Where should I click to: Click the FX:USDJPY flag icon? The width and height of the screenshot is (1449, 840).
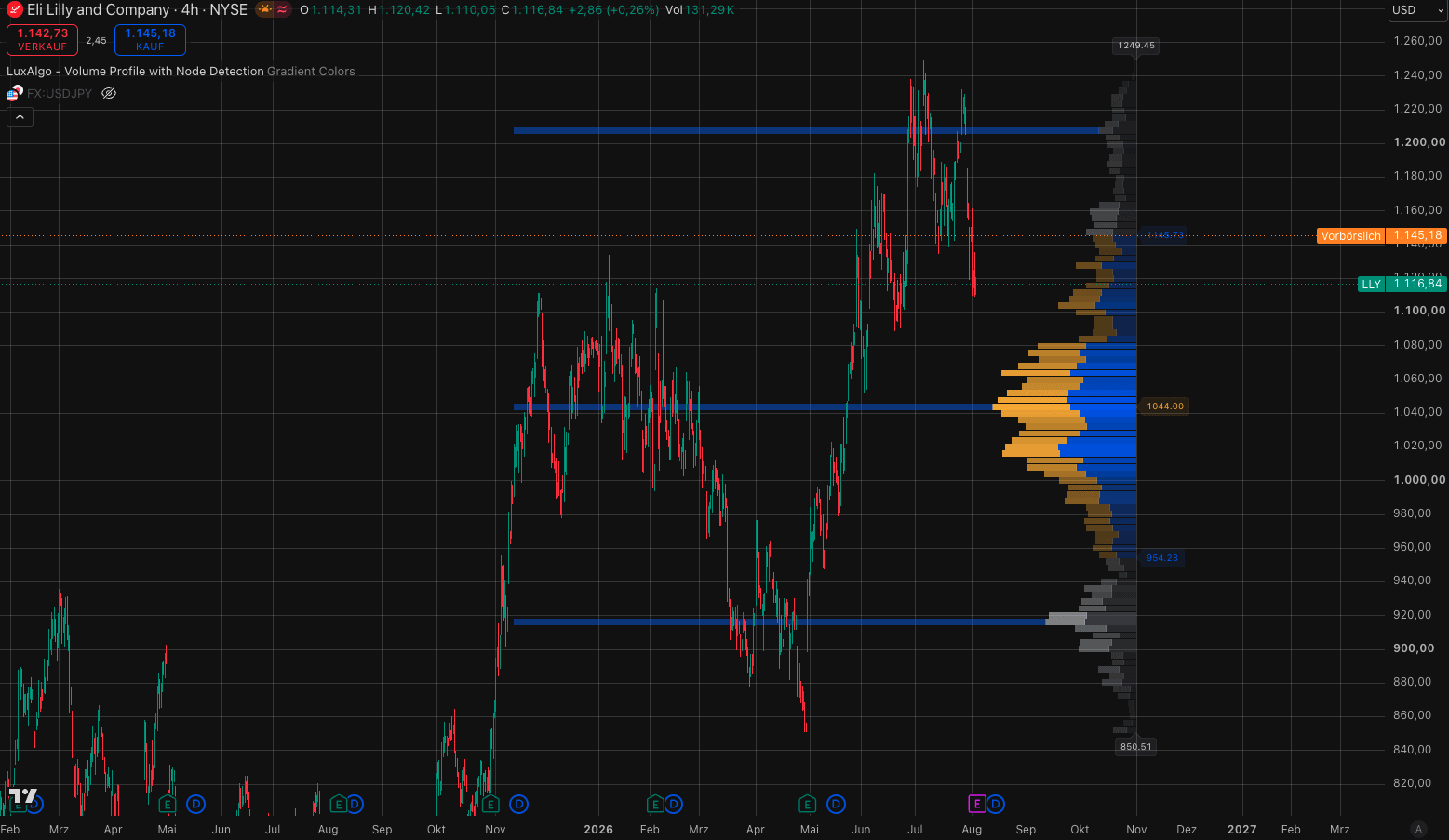click(14, 93)
